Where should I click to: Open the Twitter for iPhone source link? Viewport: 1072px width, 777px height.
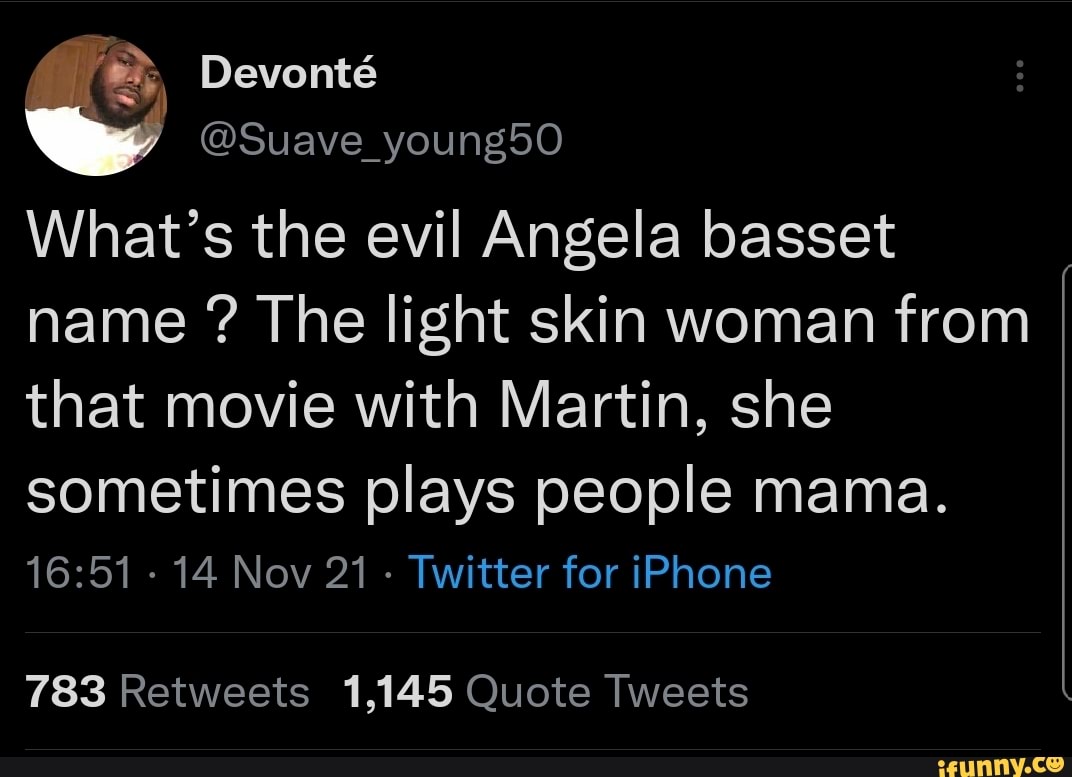pos(591,572)
